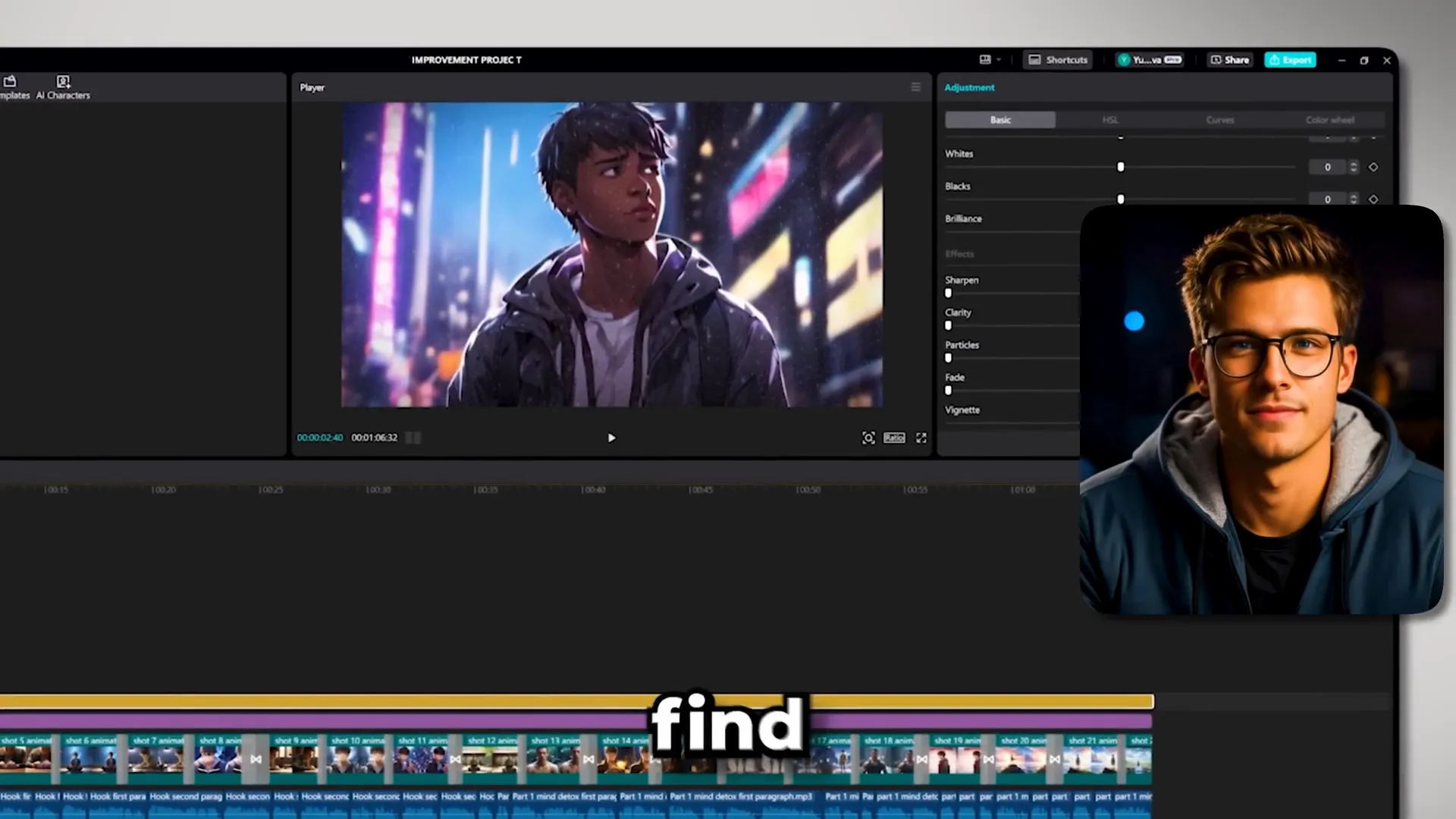The width and height of the screenshot is (1456, 819).
Task: Click the project title IMPROVEMENT PROJECT
Action: tap(466, 60)
